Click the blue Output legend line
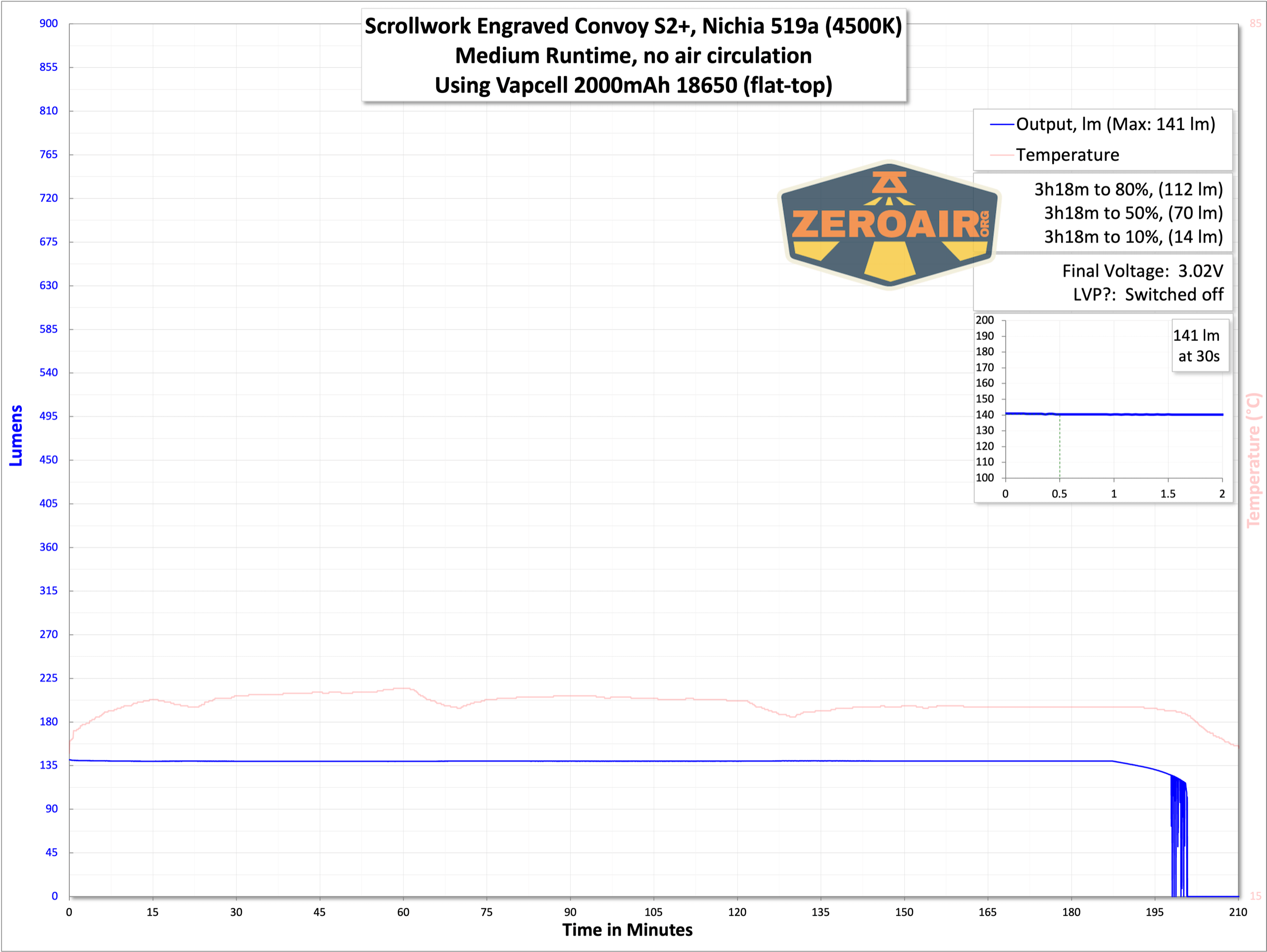1267x952 pixels. click(x=1002, y=125)
